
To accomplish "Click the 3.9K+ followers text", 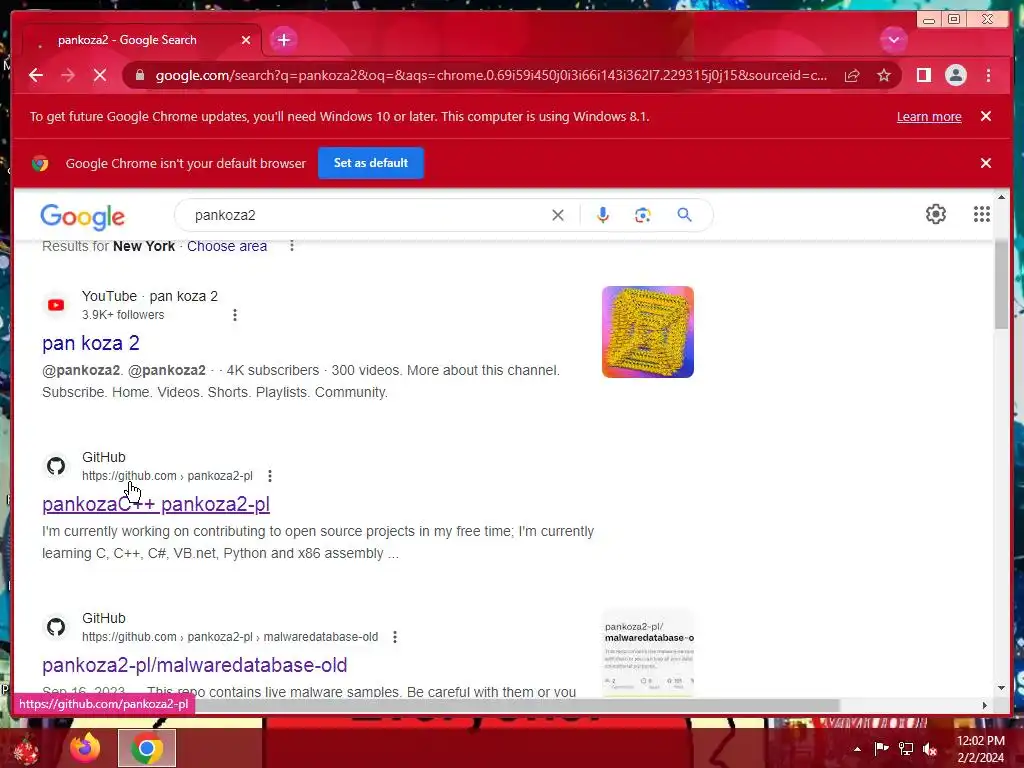I will (x=123, y=315).
